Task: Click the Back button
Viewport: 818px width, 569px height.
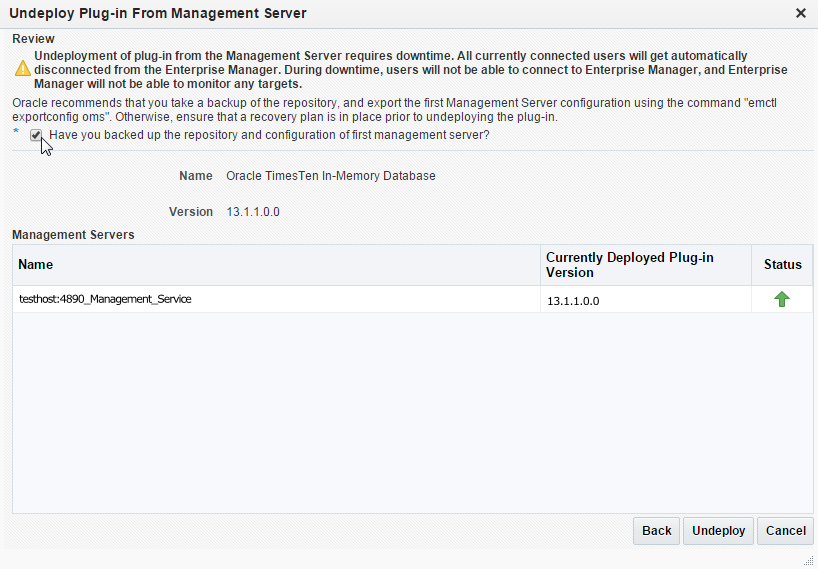Action: (x=656, y=531)
